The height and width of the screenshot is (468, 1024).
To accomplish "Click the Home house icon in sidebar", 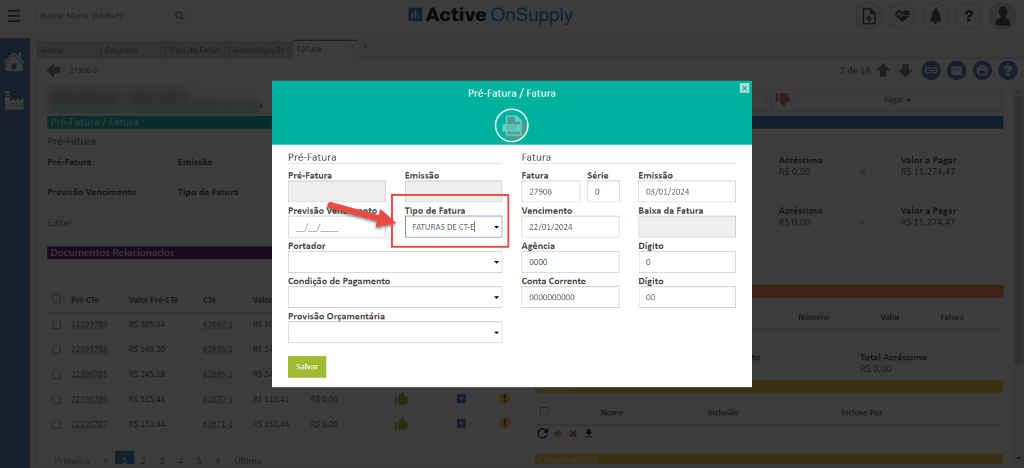I will click(14, 62).
